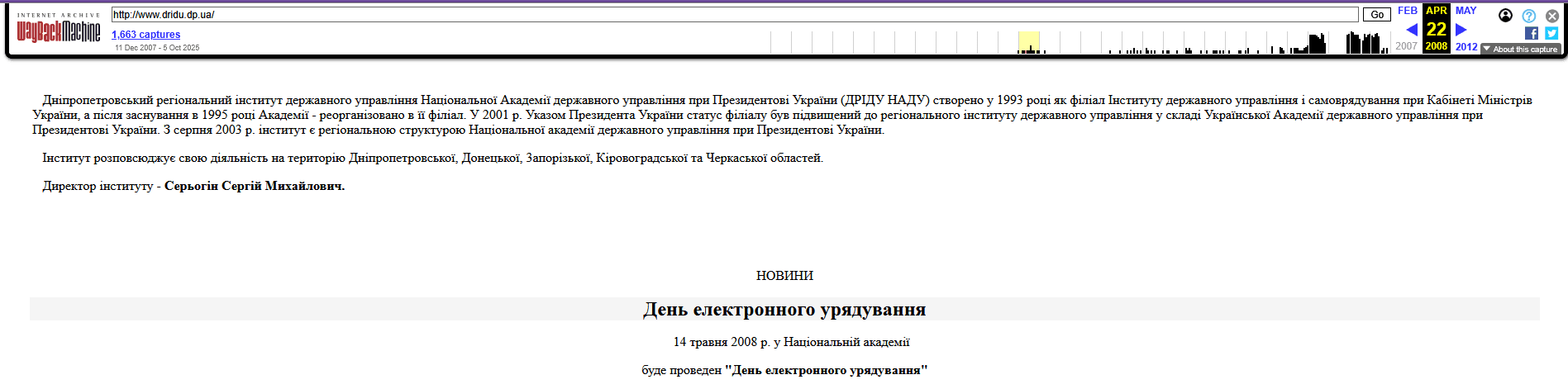1568x389 pixels.
Task: Click the НОВИНИ section heading
Action: coord(784,276)
